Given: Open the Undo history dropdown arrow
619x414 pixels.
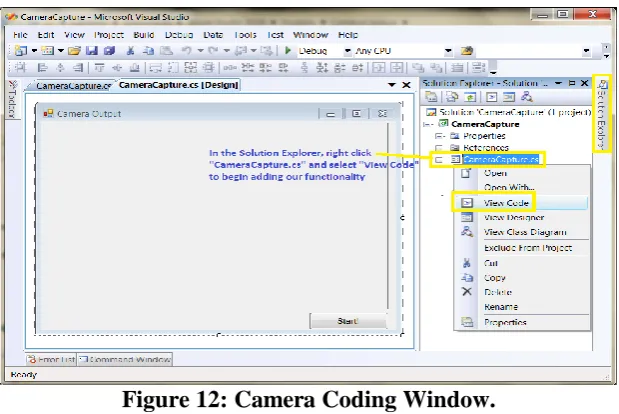Looking at the screenshot, I should point(200,51).
